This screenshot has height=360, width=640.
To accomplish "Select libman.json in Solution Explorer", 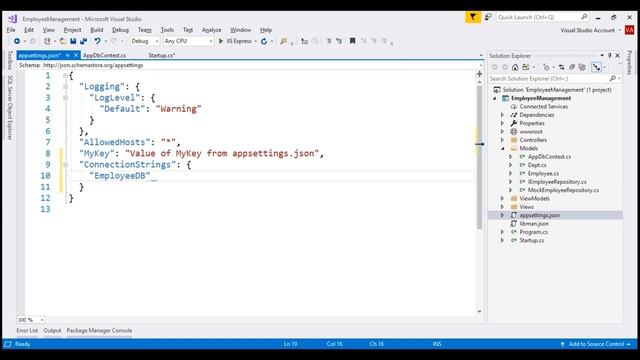I will [534, 224].
